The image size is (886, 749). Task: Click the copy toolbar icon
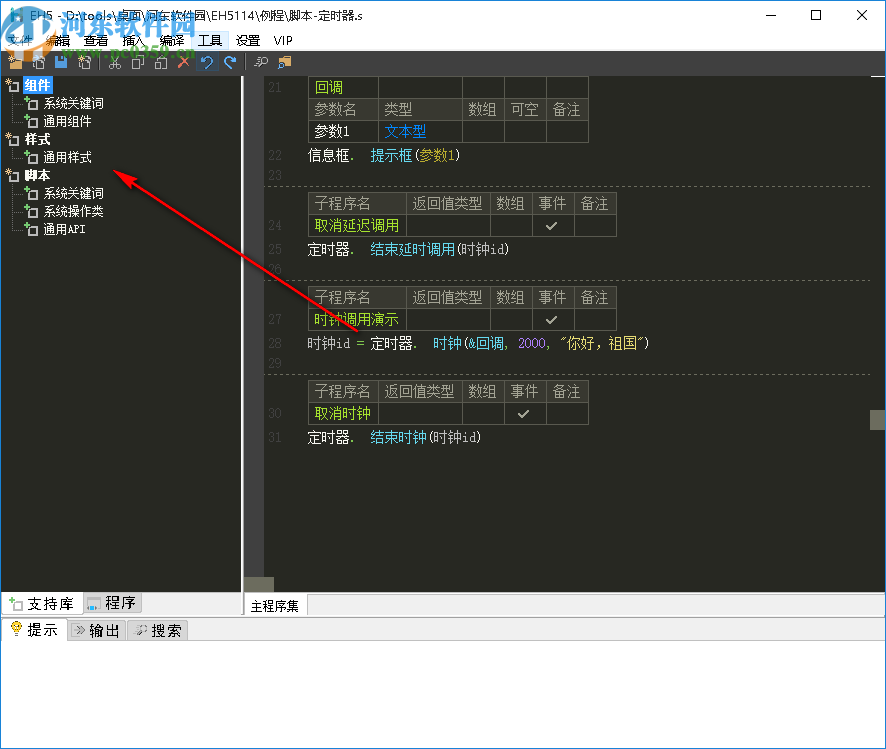click(x=137, y=62)
